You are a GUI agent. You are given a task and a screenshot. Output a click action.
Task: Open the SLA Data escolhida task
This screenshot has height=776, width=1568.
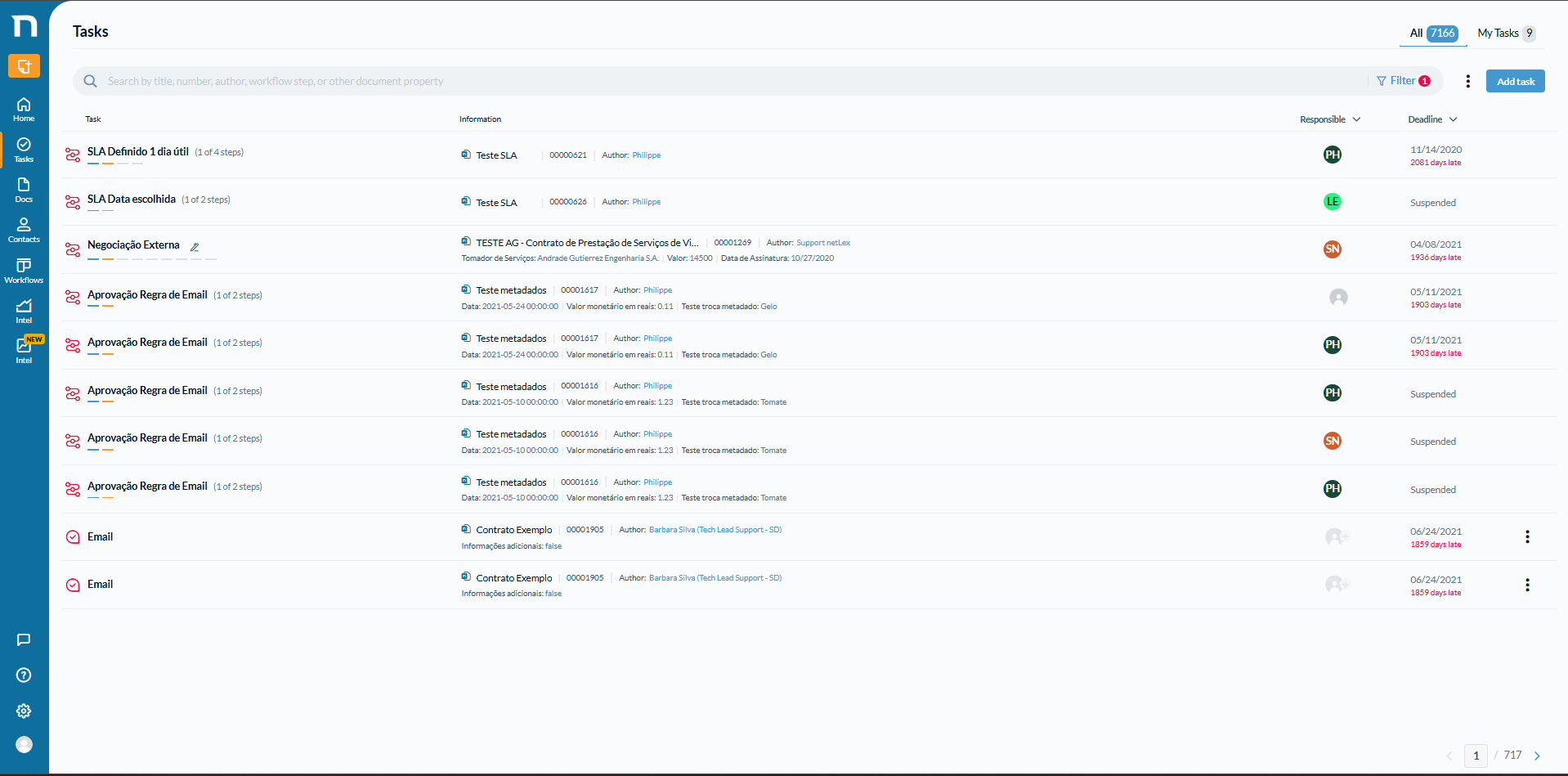[x=132, y=200]
